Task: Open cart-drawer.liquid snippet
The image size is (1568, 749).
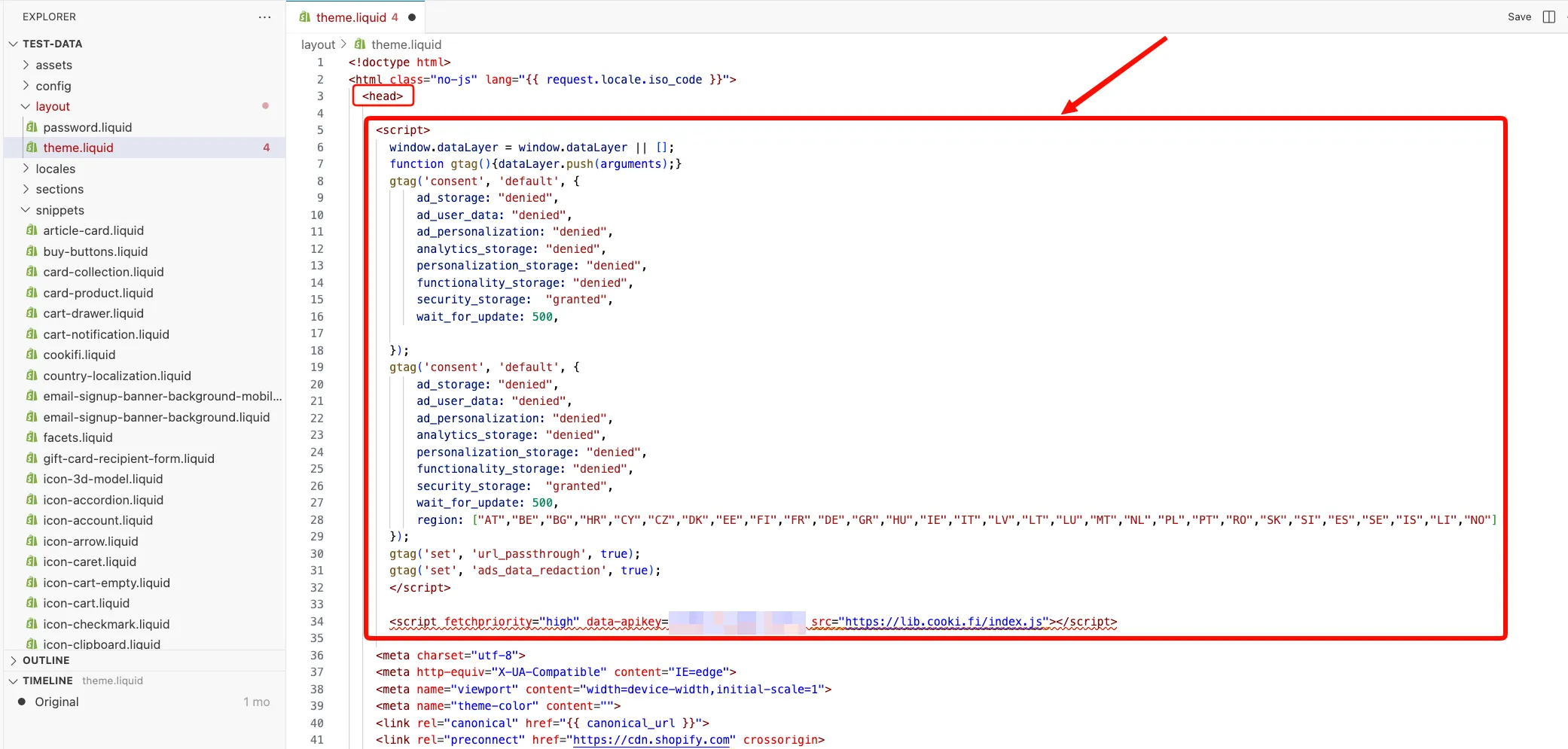Action: tap(93, 313)
